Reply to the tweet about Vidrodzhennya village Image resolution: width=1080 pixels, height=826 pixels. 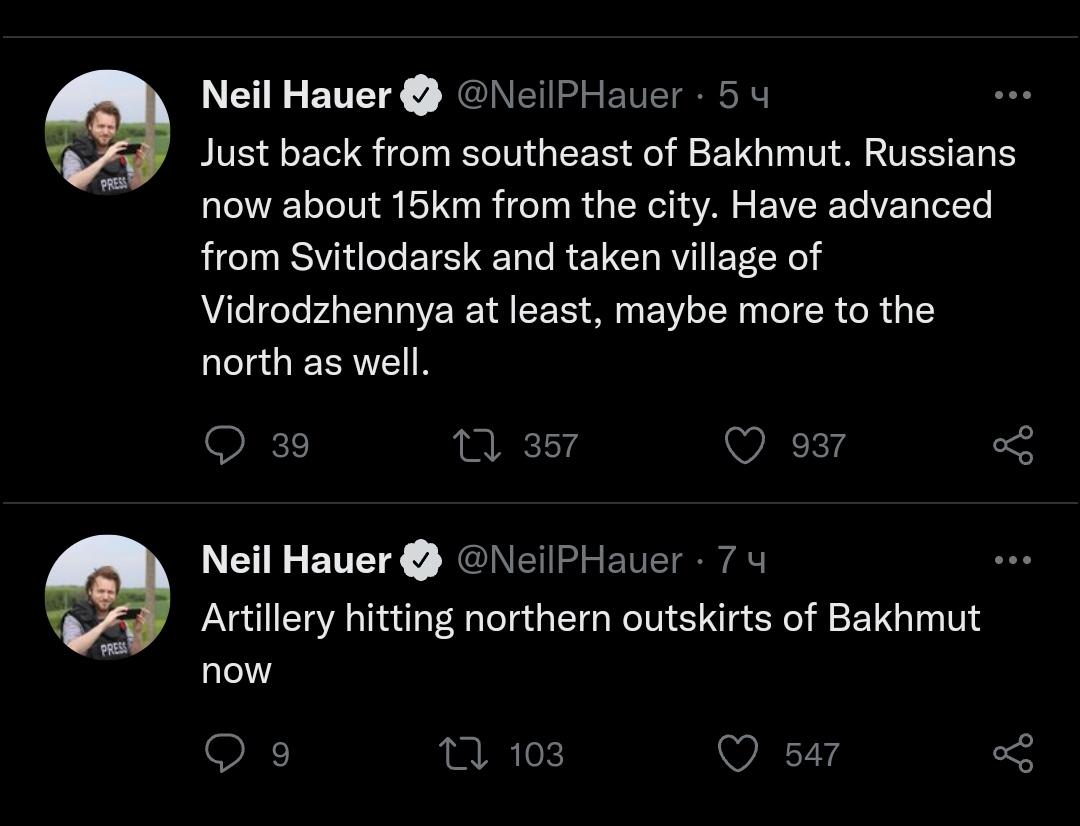[225, 445]
